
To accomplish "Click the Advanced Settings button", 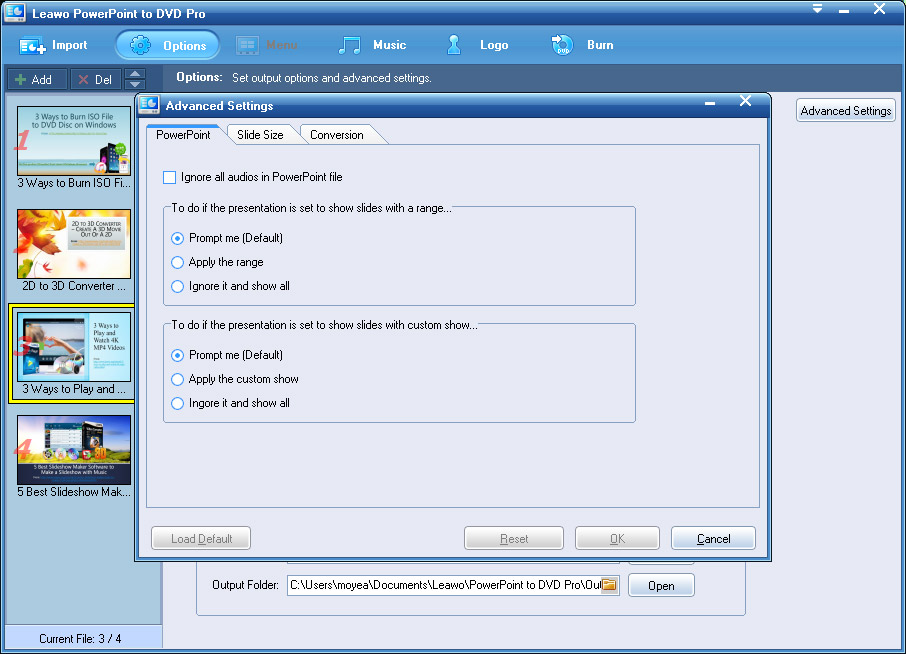I will click(845, 111).
